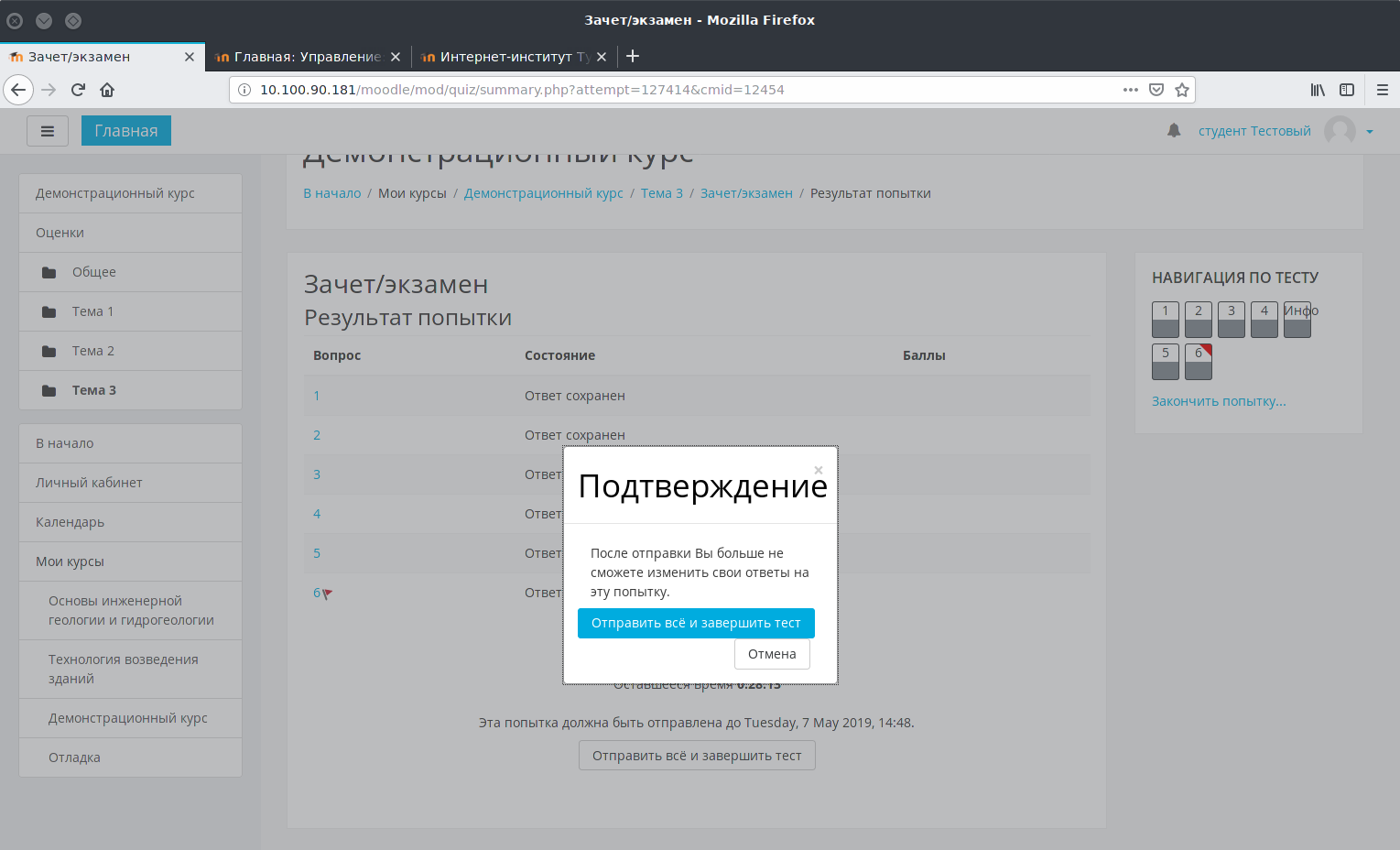Switch to the Главная: Управление tab
The height and width of the screenshot is (850, 1400).
click(308, 57)
